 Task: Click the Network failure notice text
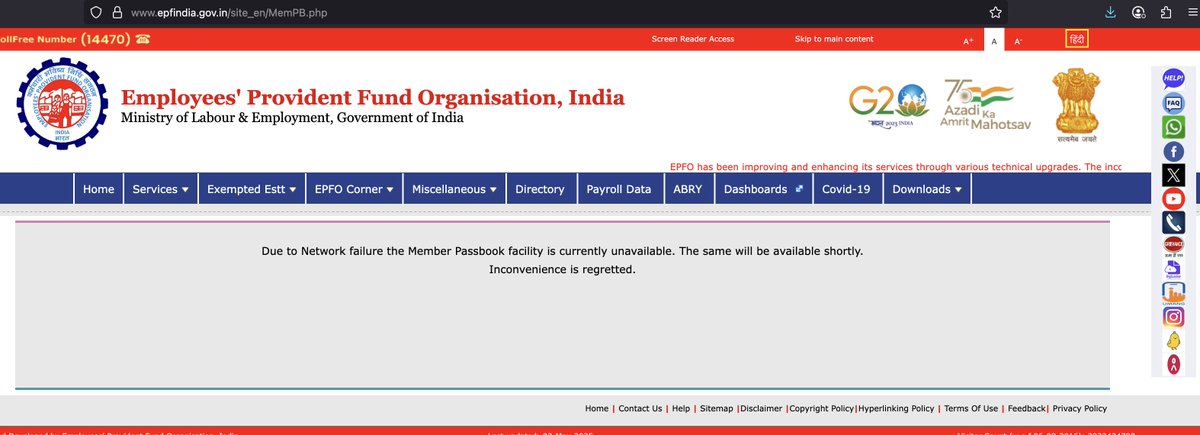point(562,251)
